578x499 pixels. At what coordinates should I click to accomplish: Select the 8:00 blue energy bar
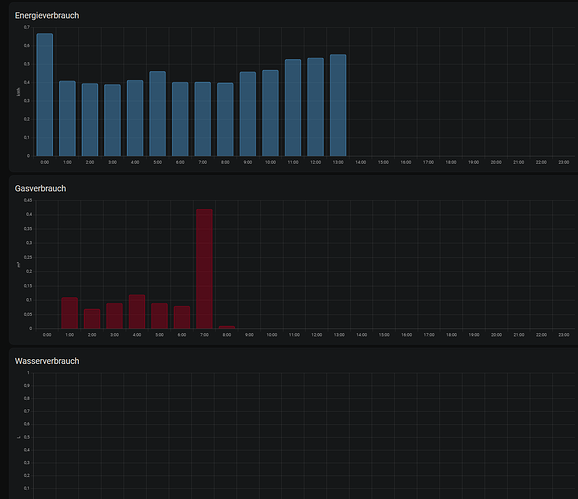(x=225, y=119)
